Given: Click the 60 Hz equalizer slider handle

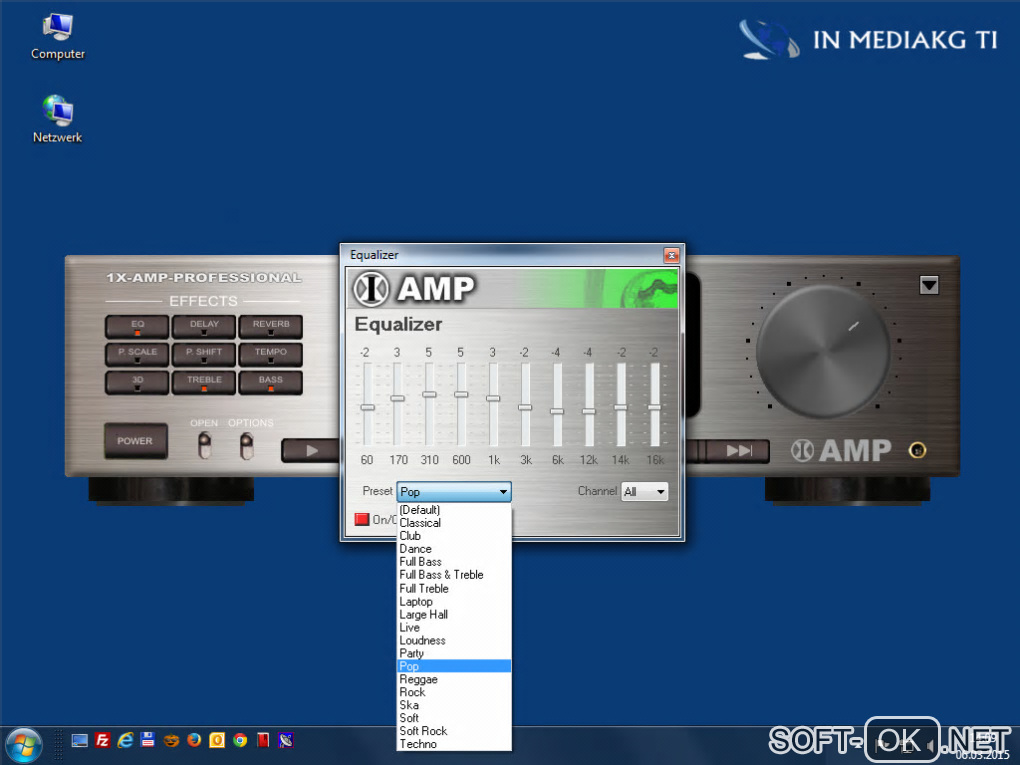Looking at the screenshot, I should 368,407.
